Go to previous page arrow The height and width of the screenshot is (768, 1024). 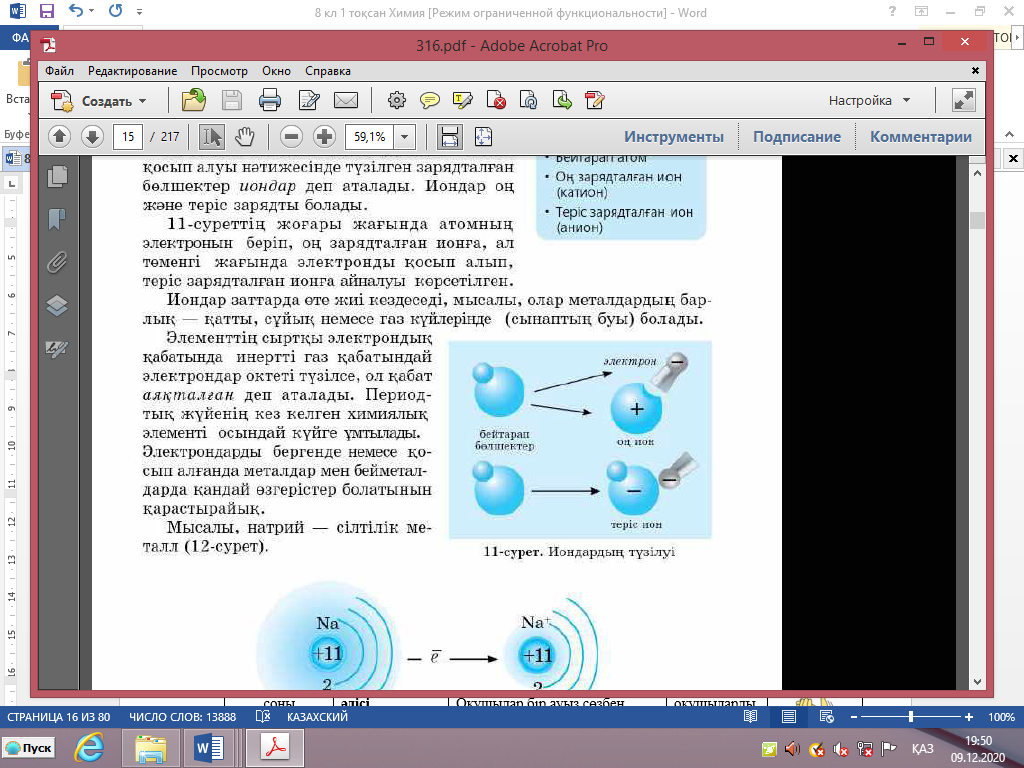point(59,137)
